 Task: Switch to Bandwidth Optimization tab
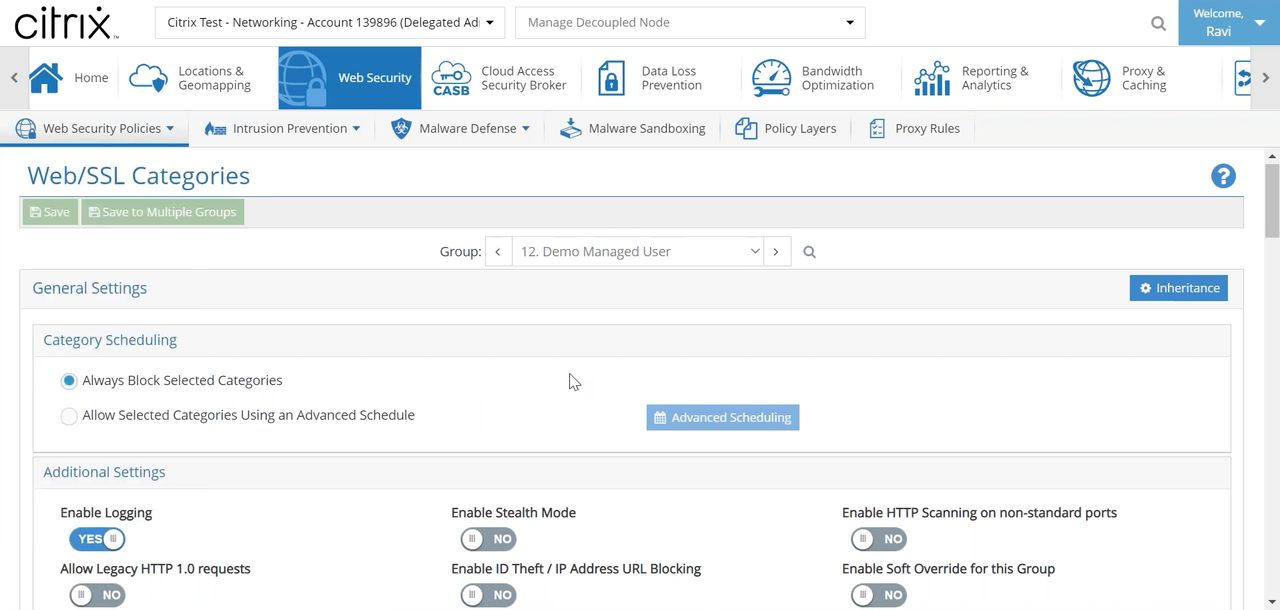click(814, 78)
